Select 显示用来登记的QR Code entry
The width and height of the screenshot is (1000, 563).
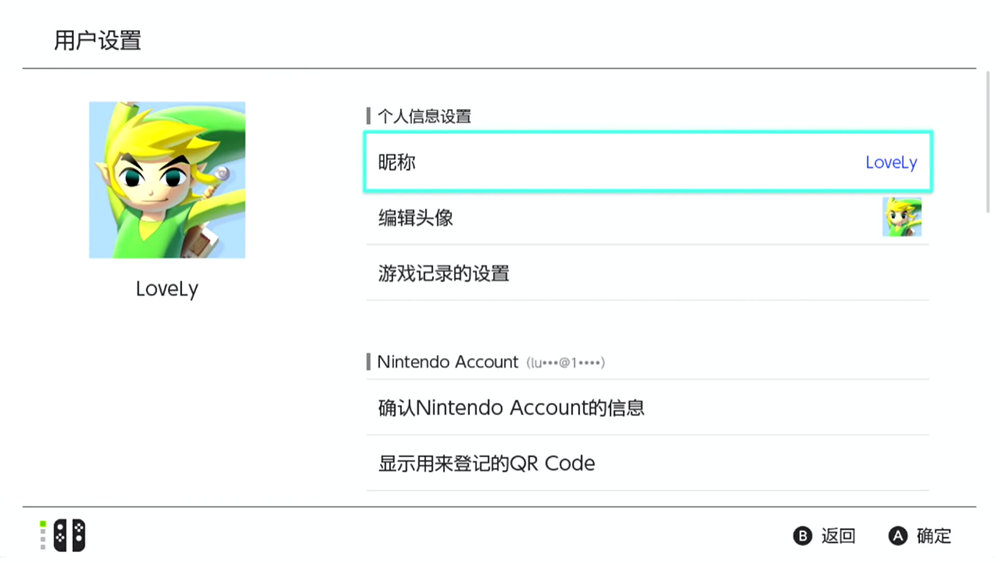pos(647,463)
